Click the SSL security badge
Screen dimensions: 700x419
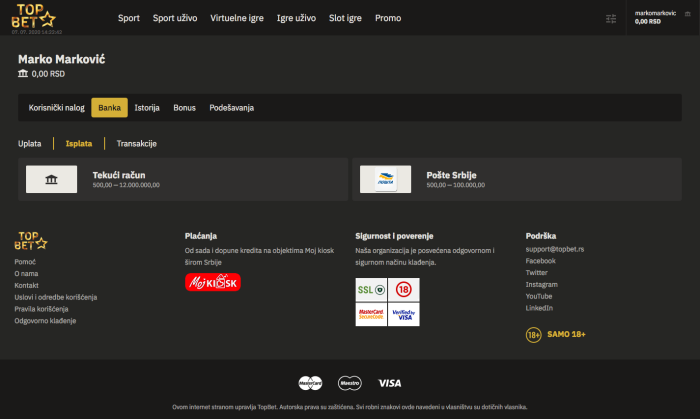click(371, 290)
